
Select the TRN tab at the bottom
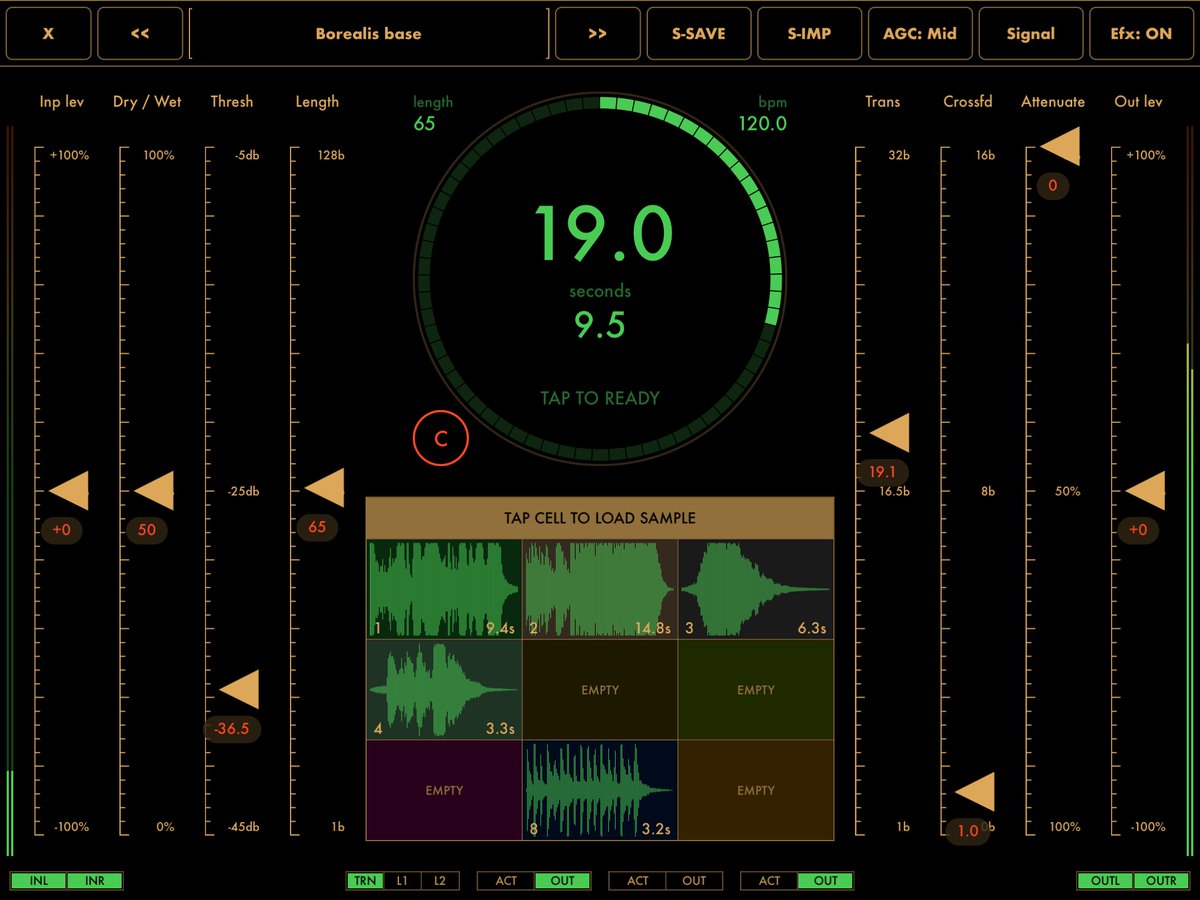364,880
